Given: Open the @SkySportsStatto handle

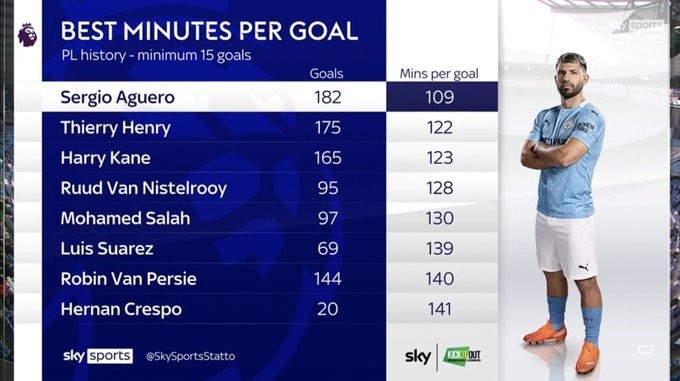Looking at the screenshot, I should pyautogui.click(x=190, y=356).
